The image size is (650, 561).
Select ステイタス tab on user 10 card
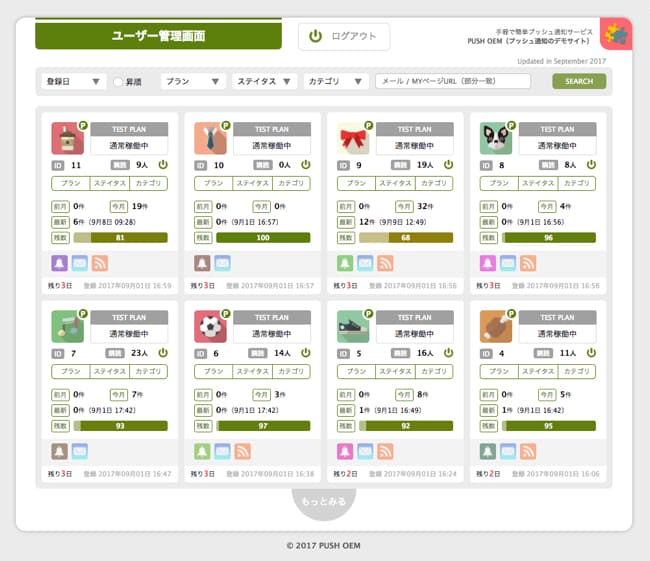click(252, 183)
